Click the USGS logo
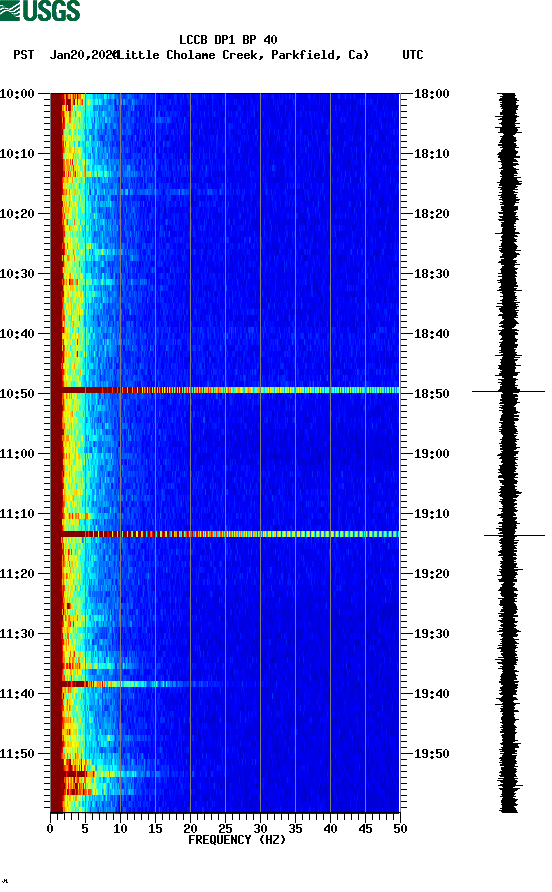The width and height of the screenshot is (552, 892). click(x=40, y=10)
